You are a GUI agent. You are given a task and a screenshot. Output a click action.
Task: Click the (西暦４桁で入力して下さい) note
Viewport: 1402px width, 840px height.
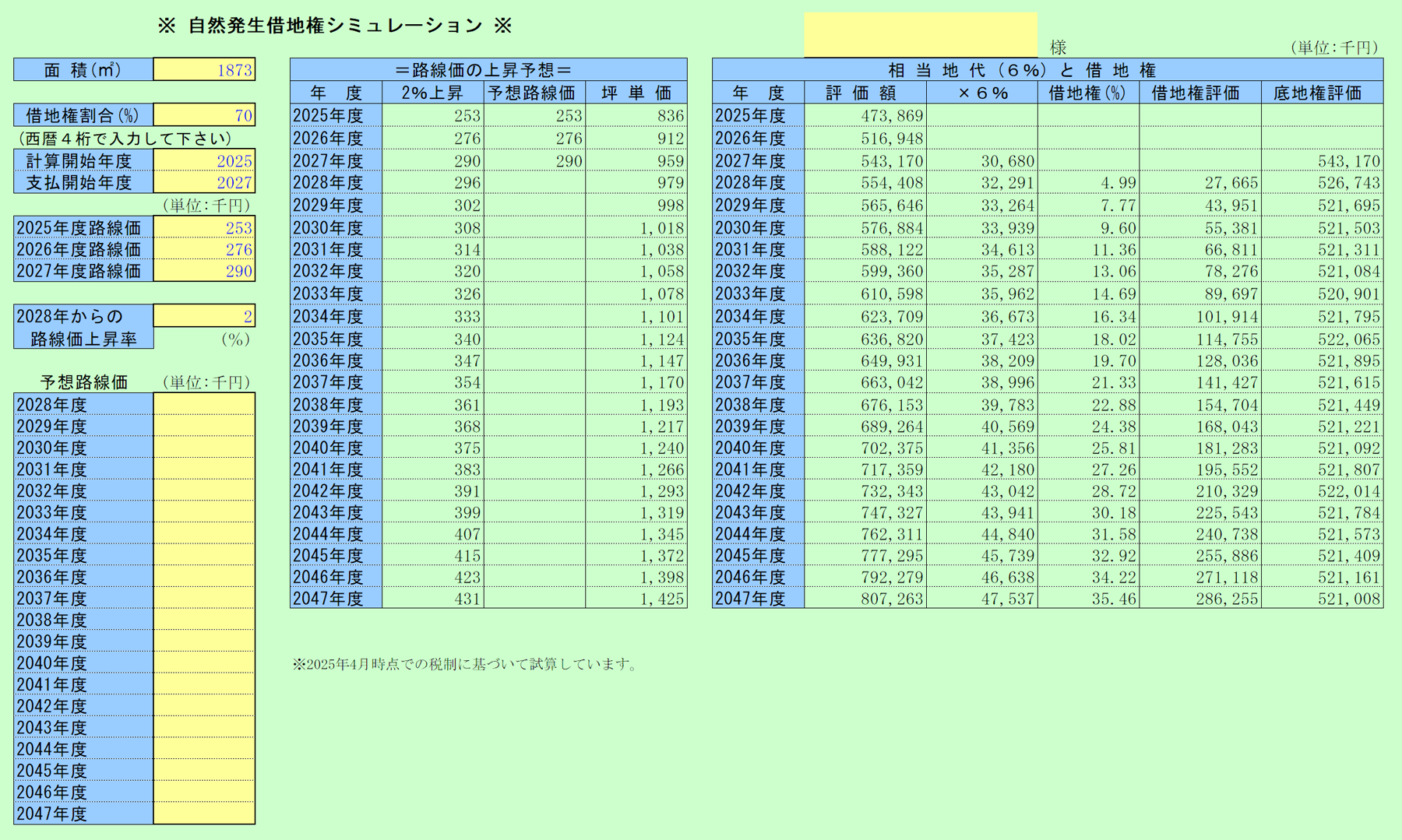125,139
